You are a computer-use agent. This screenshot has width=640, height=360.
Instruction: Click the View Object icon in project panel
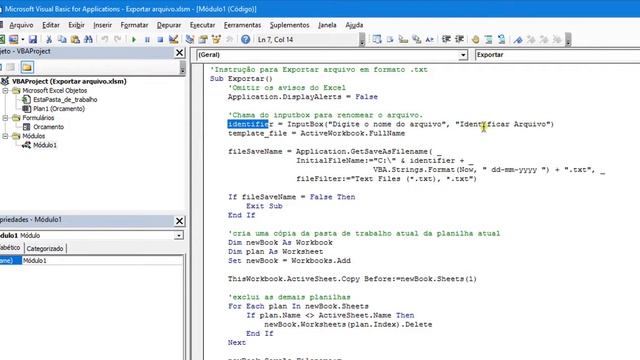pyautogui.click(x=11, y=67)
